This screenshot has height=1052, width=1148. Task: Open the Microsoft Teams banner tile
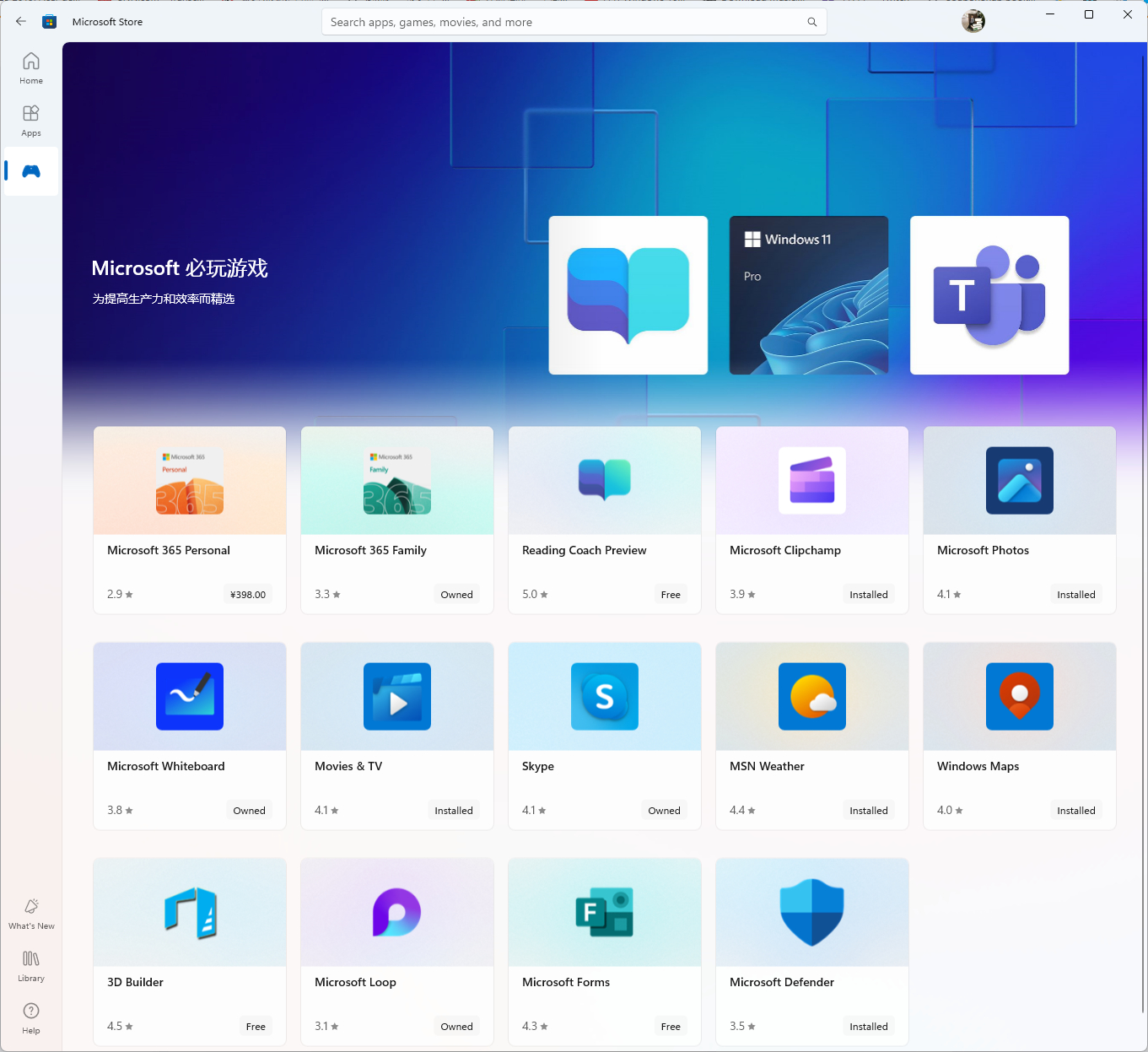[x=989, y=295]
